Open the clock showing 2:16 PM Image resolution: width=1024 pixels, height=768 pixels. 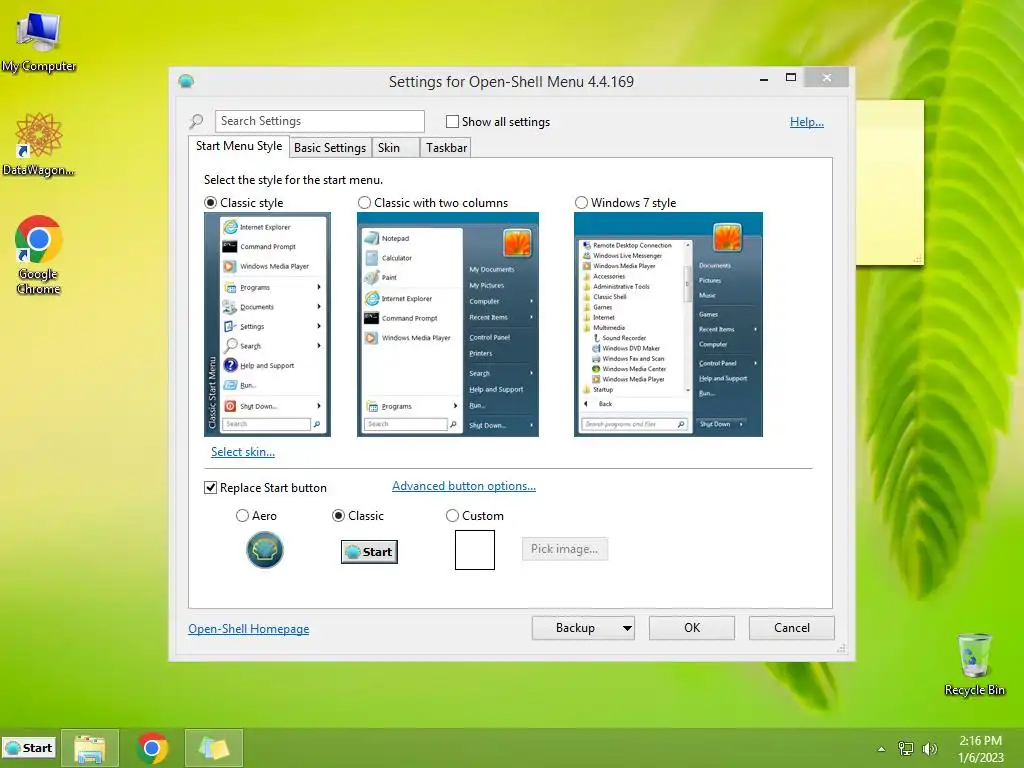[x=980, y=748]
